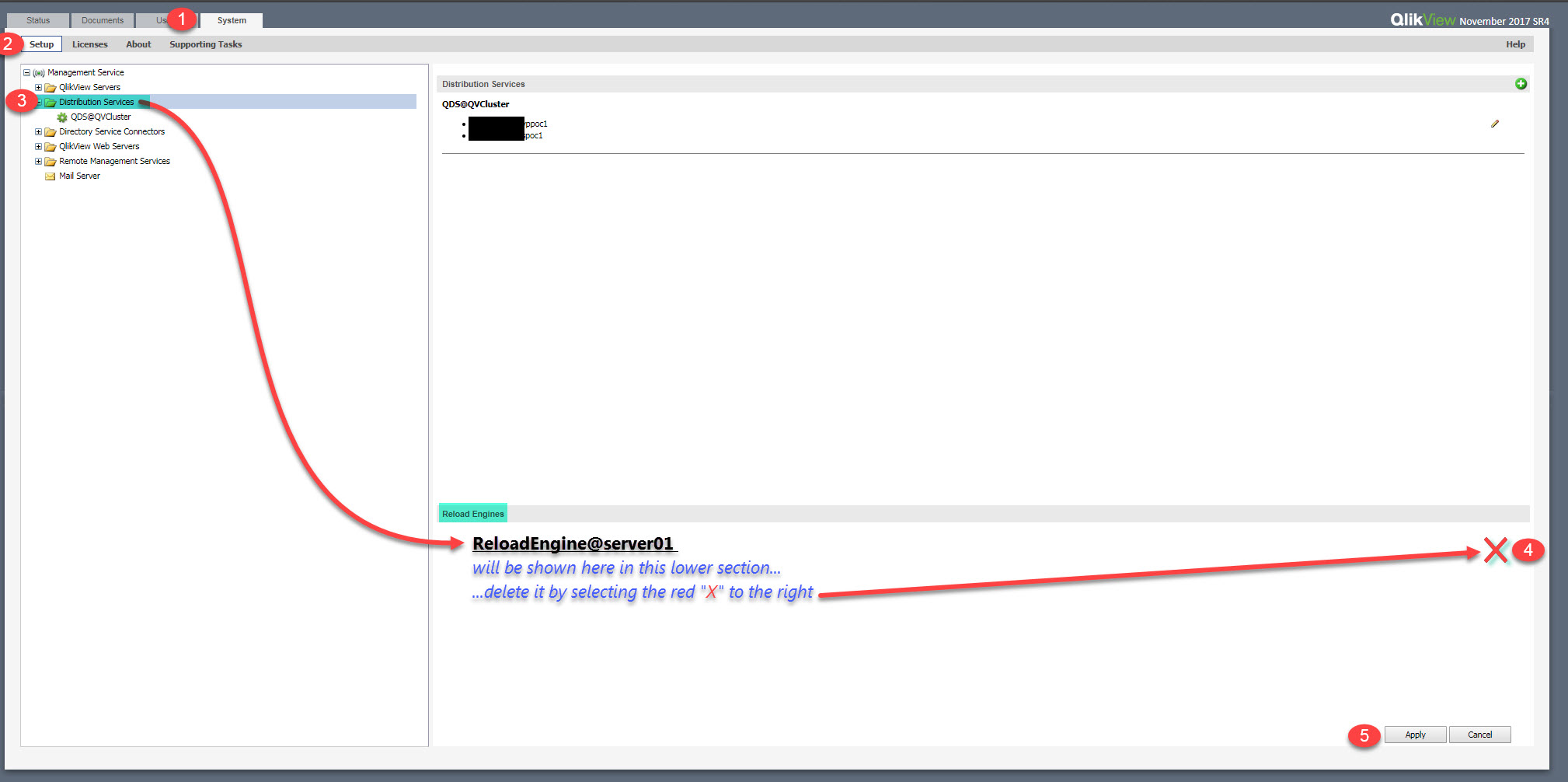1568x782 pixels.
Task: Expand Directory Service Connectors node
Action: [38, 131]
